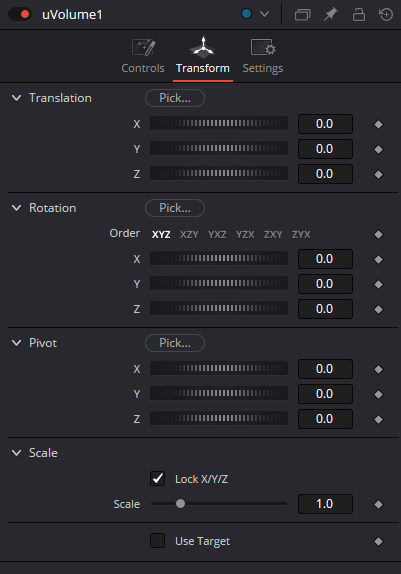
Task: Click the Pivot X value field
Action: 325,369
